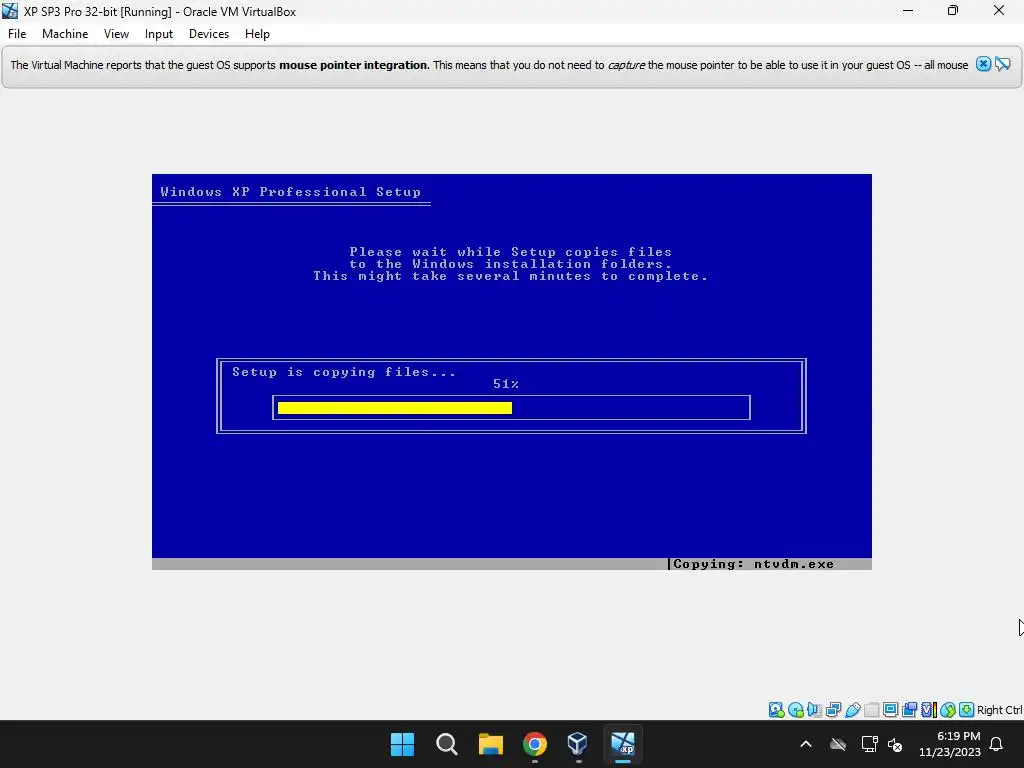
Task: Open the View menu
Action: (116, 34)
